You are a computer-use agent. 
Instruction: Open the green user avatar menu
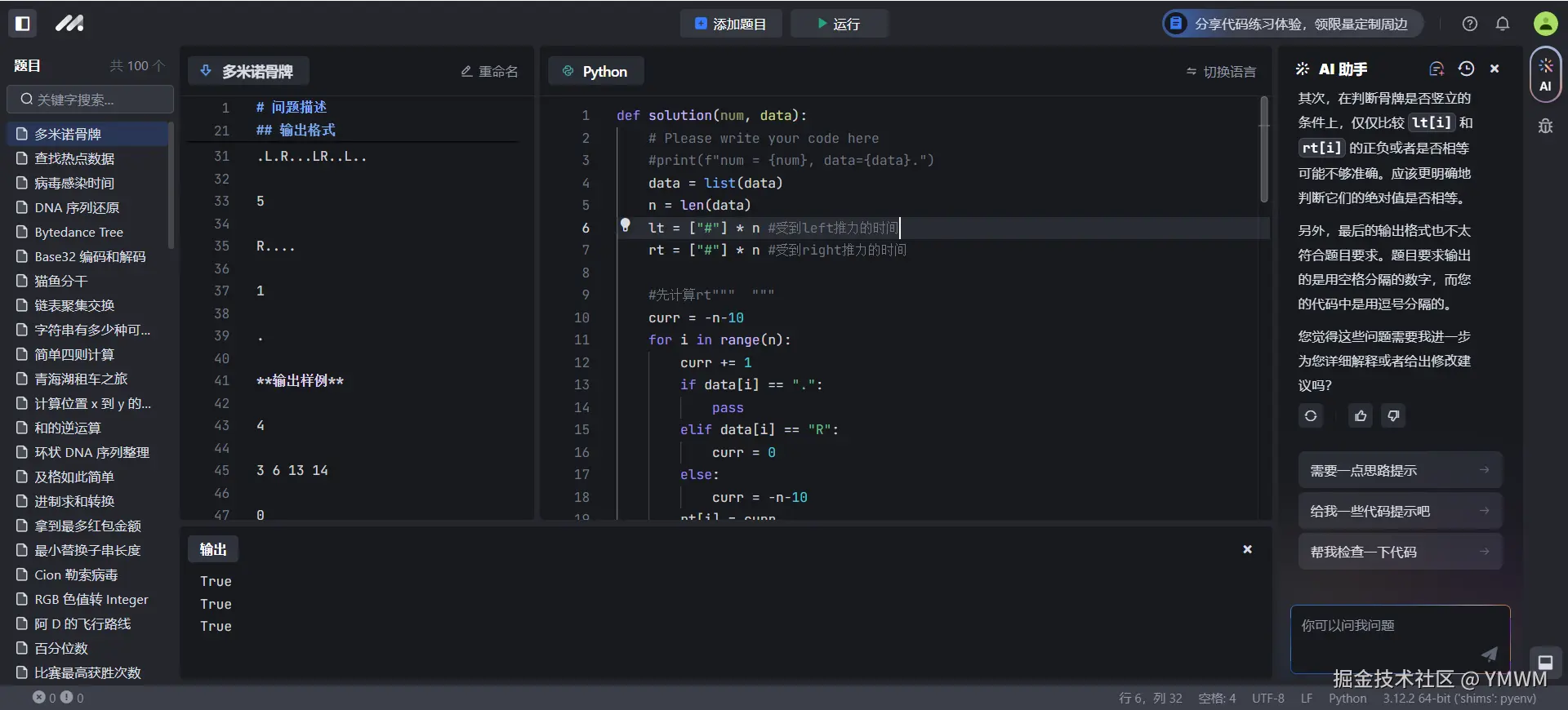pyautogui.click(x=1545, y=24)
